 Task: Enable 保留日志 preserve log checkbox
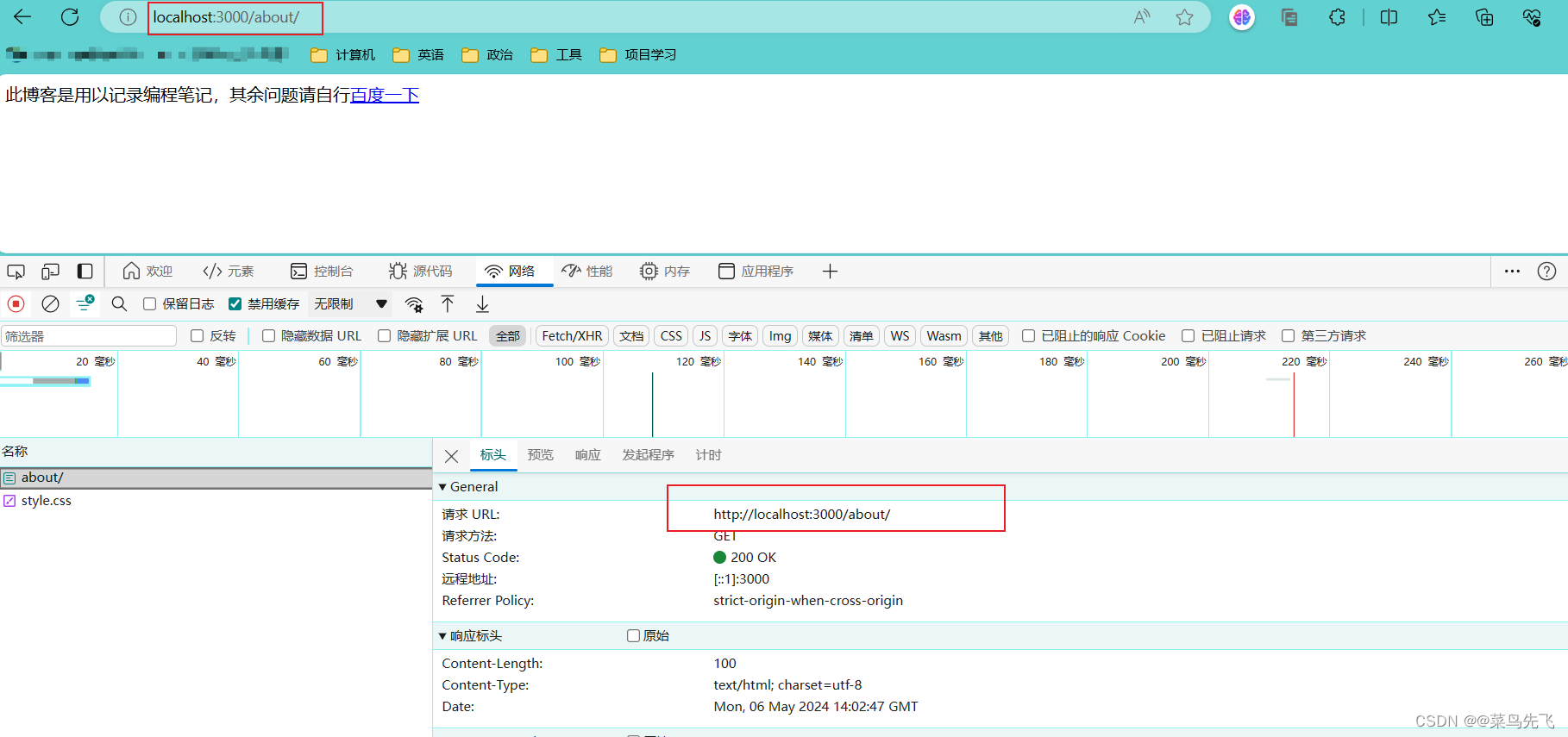[x=149, y=303]
